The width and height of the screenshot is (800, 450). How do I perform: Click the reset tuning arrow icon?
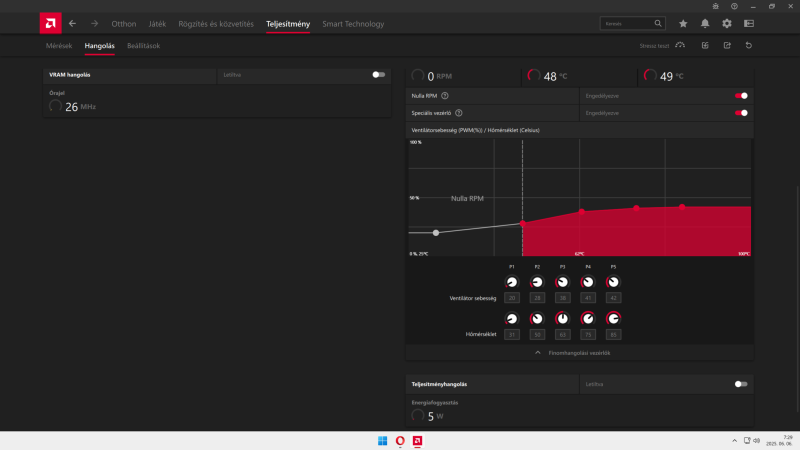click(748, 45)
